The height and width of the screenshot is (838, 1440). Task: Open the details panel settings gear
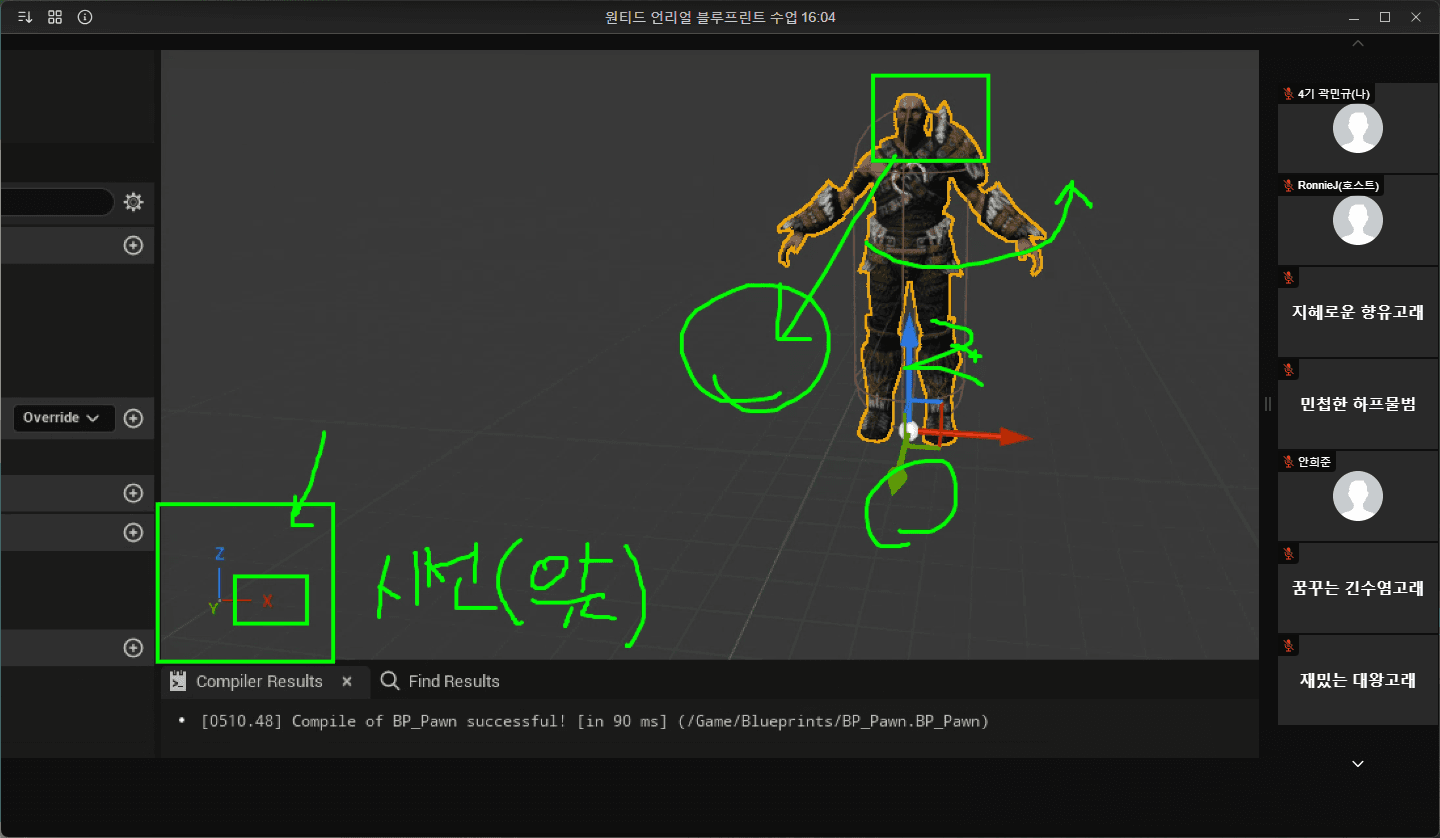click(133, 203)
